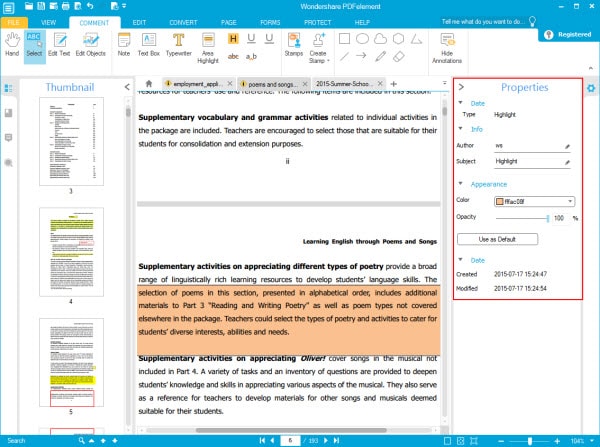Pick the eraser tool
600x447 pixels.
tap(398, 57)
